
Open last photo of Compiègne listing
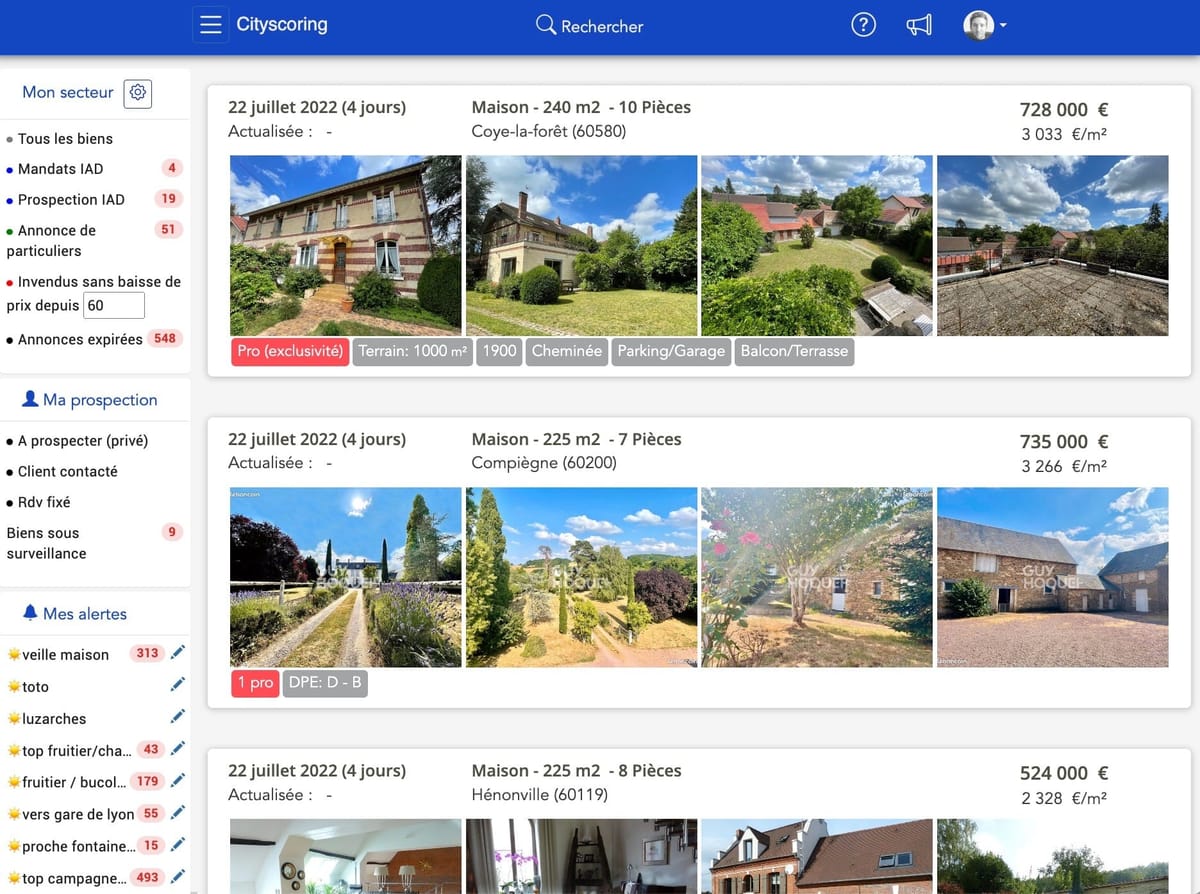click(x=1052, y=577)
